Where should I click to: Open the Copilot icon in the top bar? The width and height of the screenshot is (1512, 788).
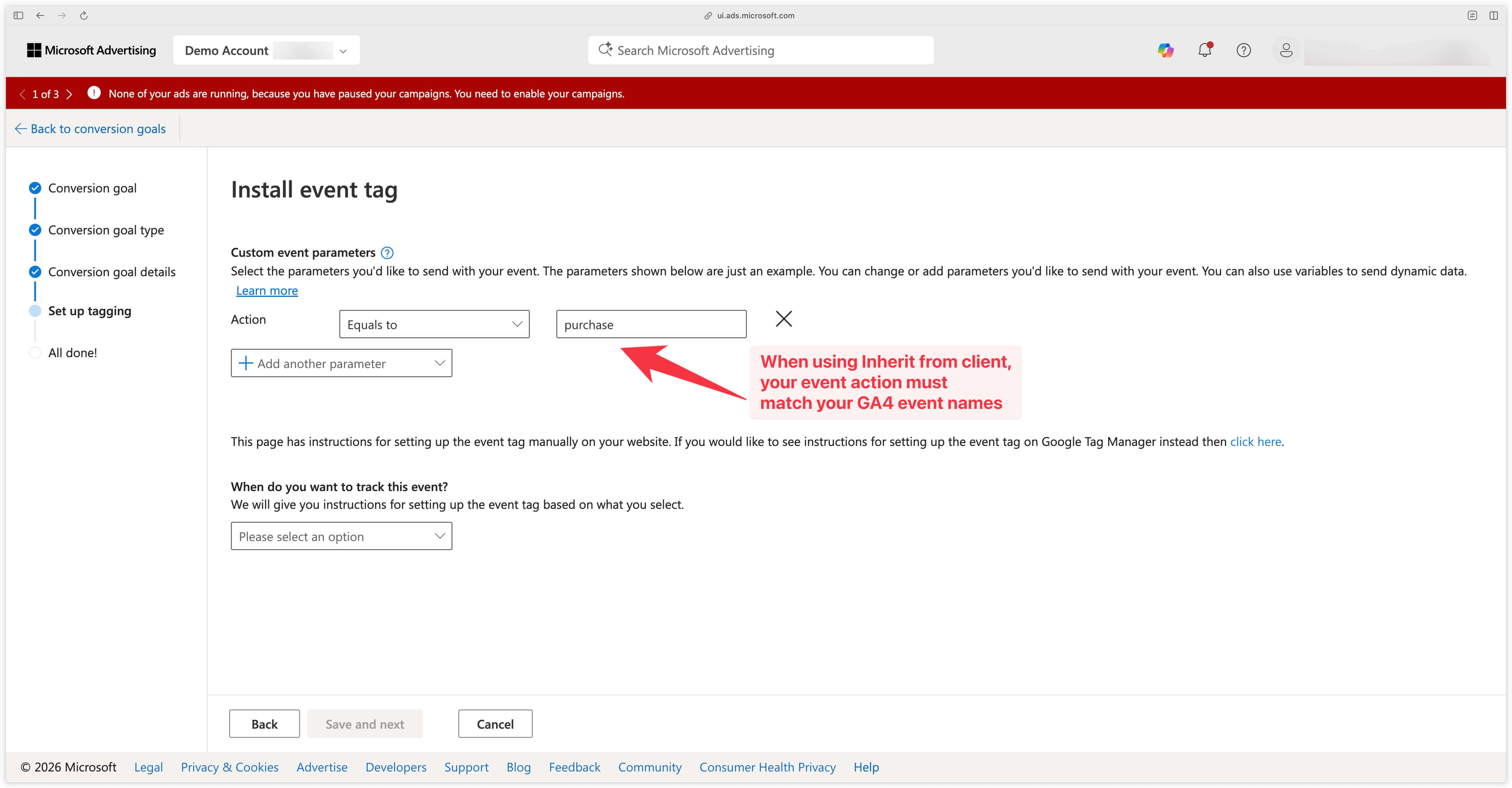pyautogui.click(x=1166, y=50)
